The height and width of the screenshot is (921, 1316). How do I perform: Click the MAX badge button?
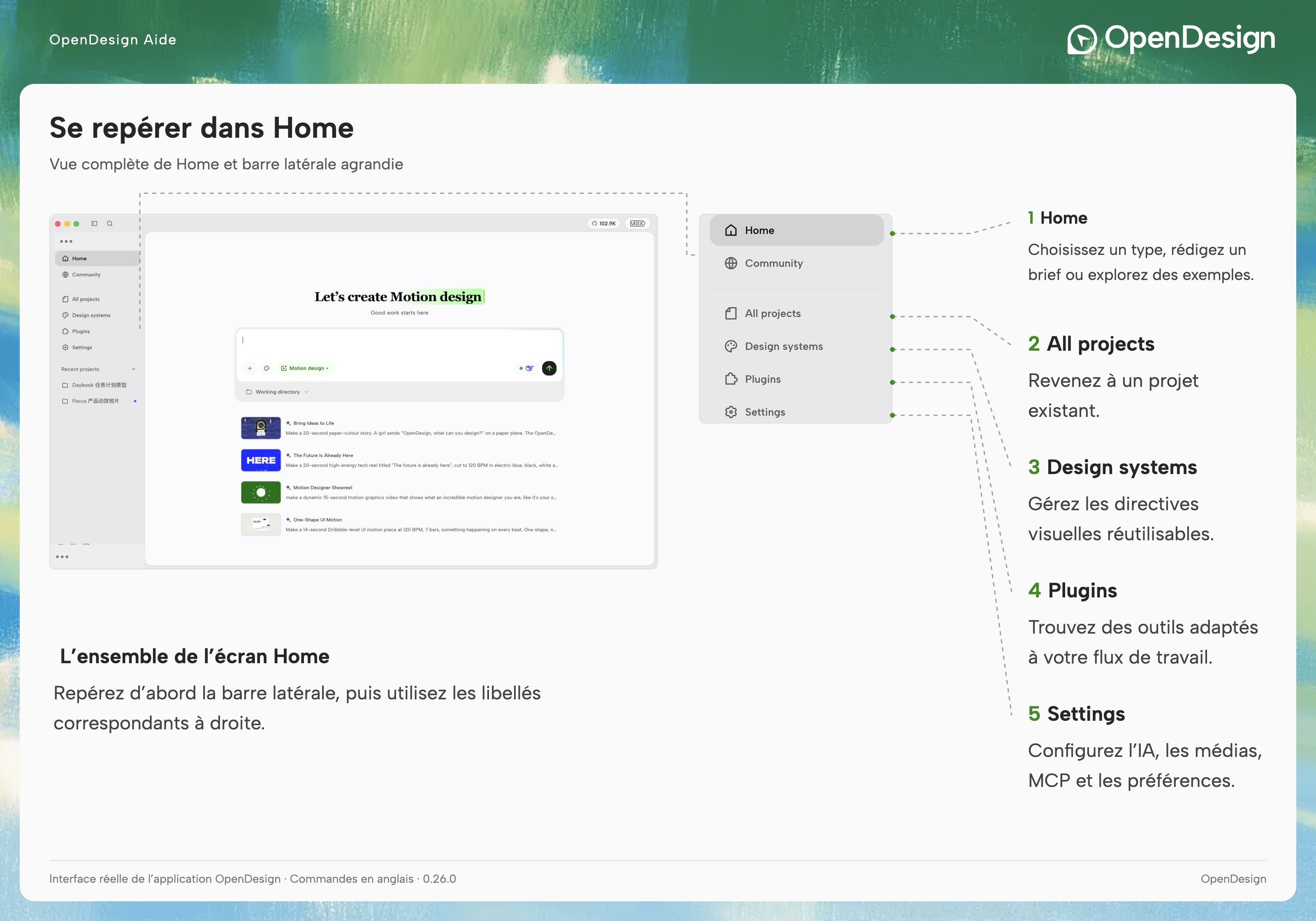point(637,224)
